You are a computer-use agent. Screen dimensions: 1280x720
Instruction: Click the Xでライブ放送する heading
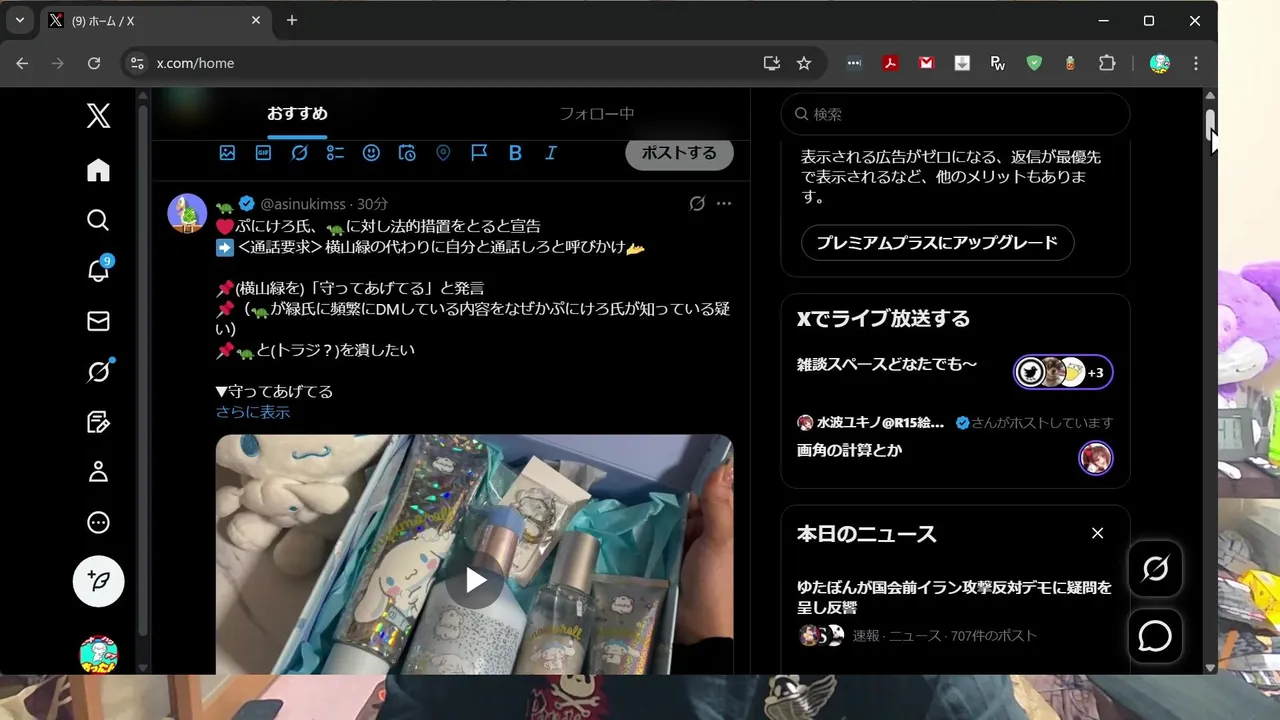point(883,319)
